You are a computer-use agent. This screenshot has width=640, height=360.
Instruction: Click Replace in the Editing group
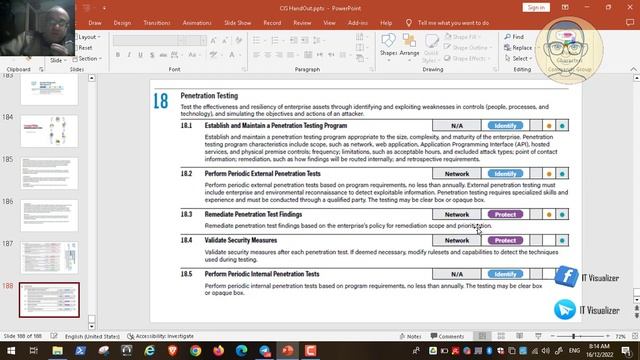point(518,48)
